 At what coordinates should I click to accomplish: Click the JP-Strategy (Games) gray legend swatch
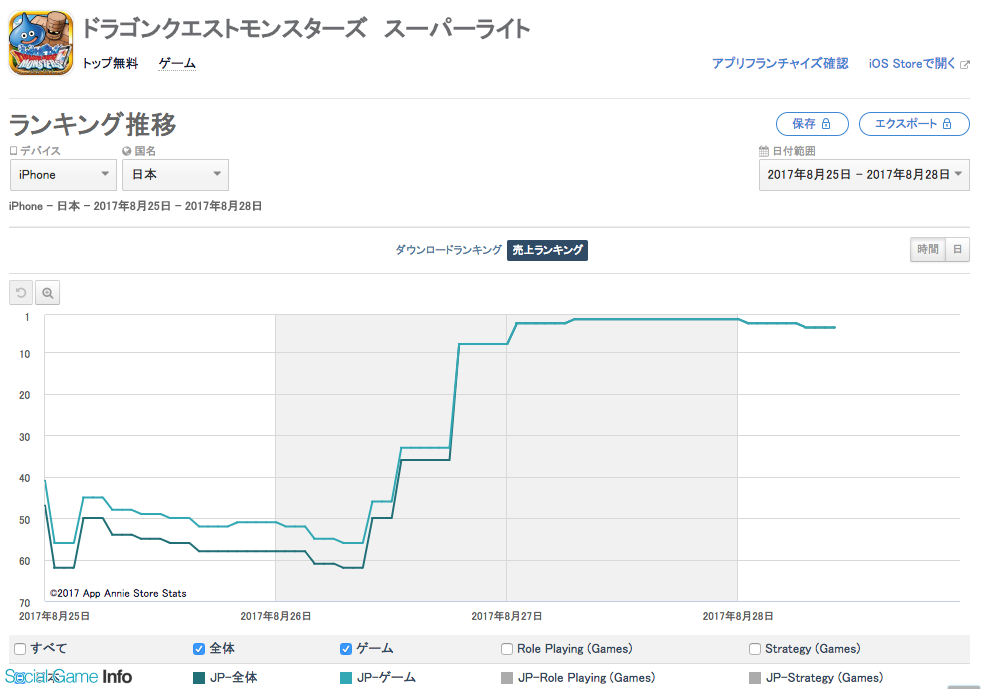[755, 678]
